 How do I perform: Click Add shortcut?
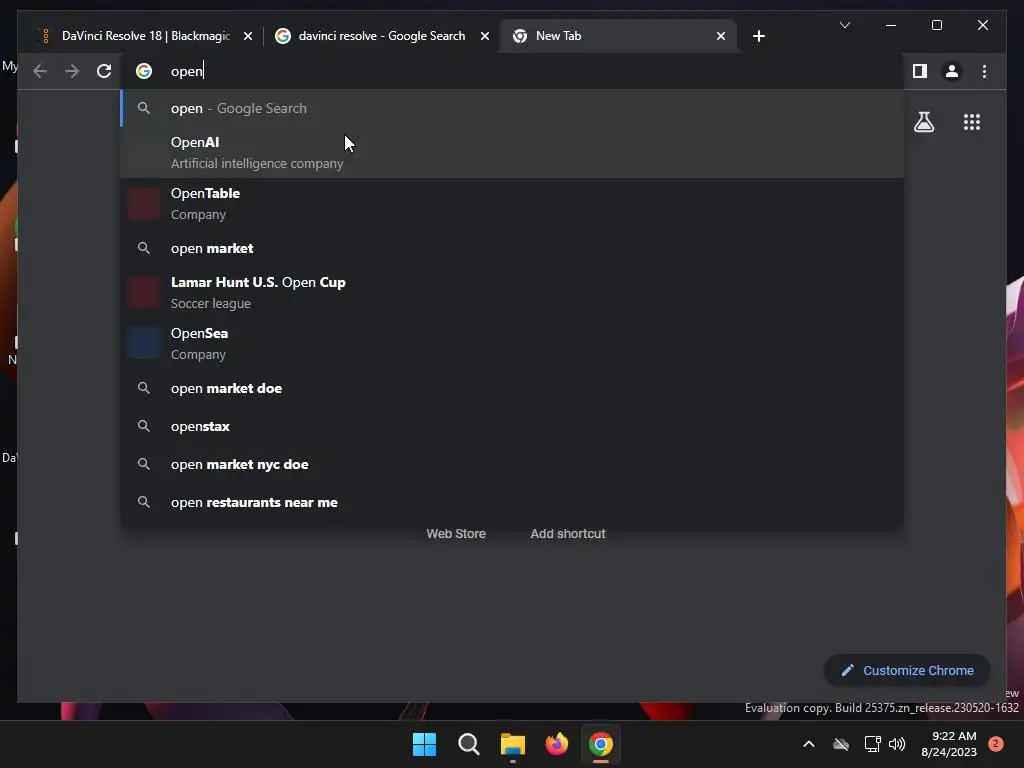pyautogui.click(x=568, y=534)
